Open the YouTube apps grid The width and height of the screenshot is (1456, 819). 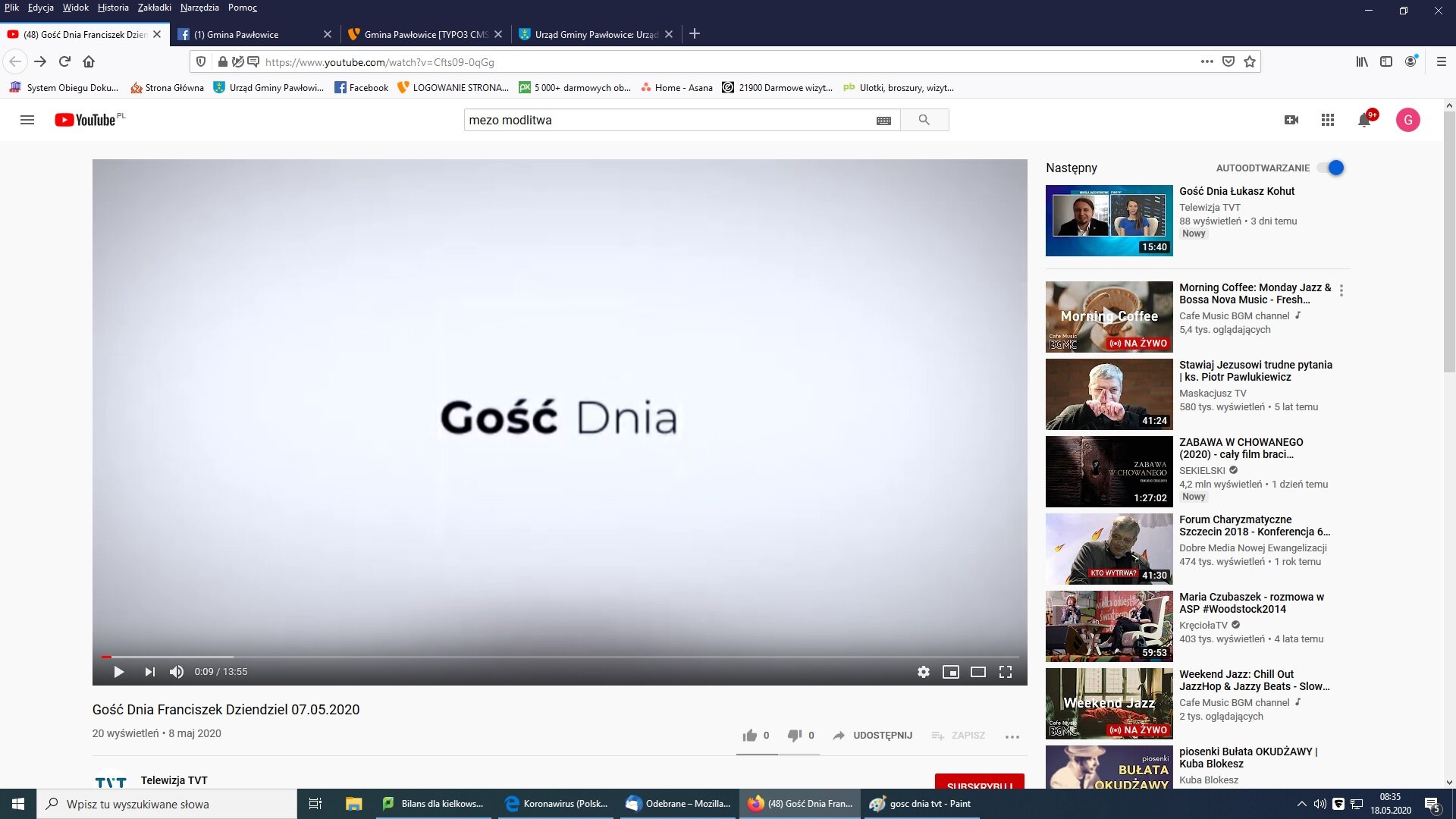pyautogui.click(x=1327, y=120)
